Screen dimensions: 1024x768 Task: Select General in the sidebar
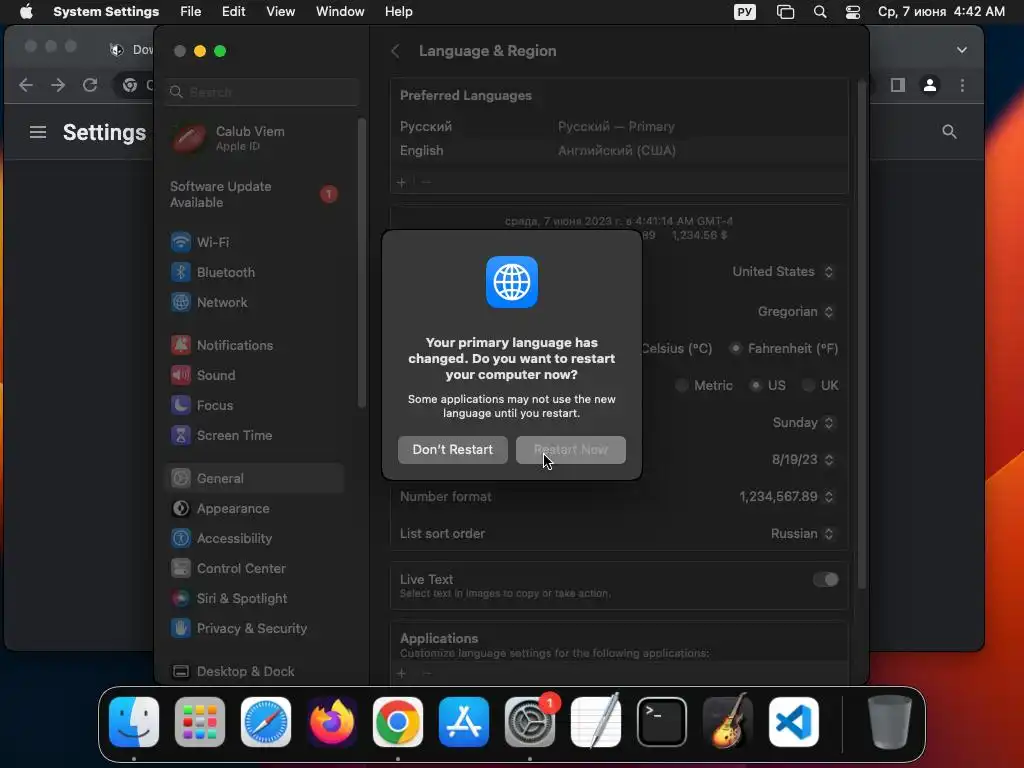255,479
